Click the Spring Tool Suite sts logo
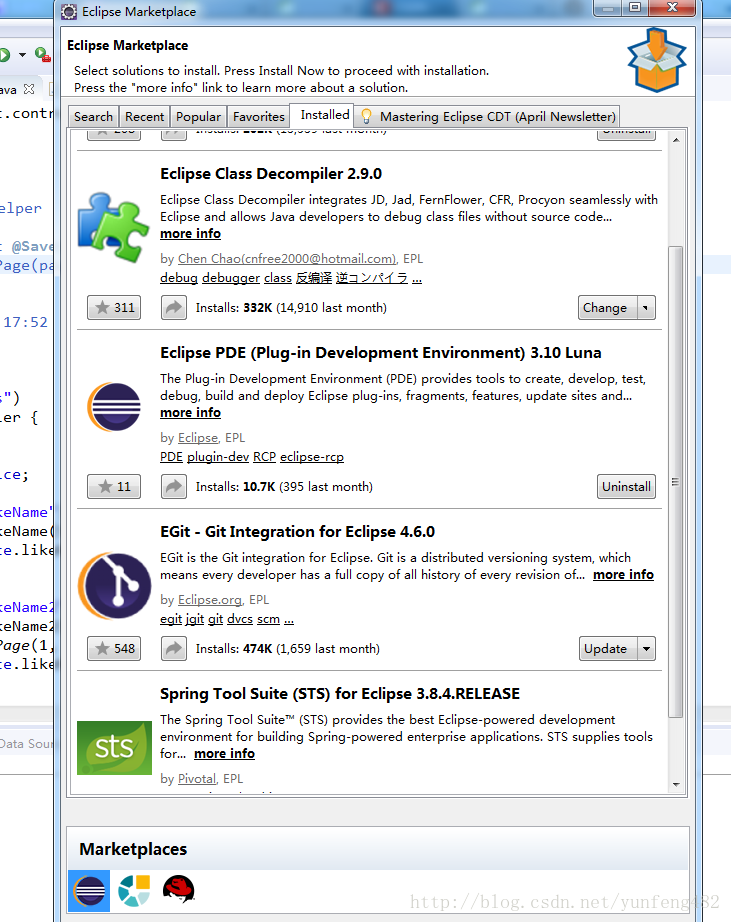This screenshot has width=731, height=922. click(x=114, y=747)
